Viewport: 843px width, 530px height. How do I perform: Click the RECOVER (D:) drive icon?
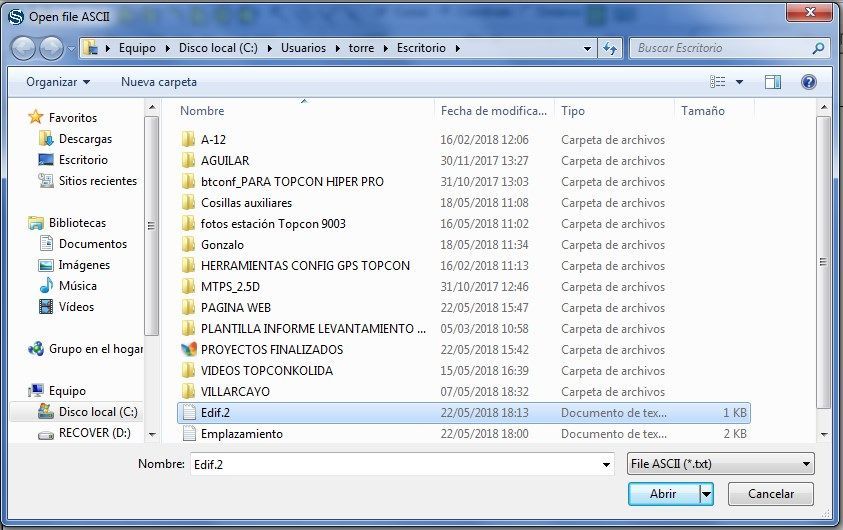coord(46,434)
